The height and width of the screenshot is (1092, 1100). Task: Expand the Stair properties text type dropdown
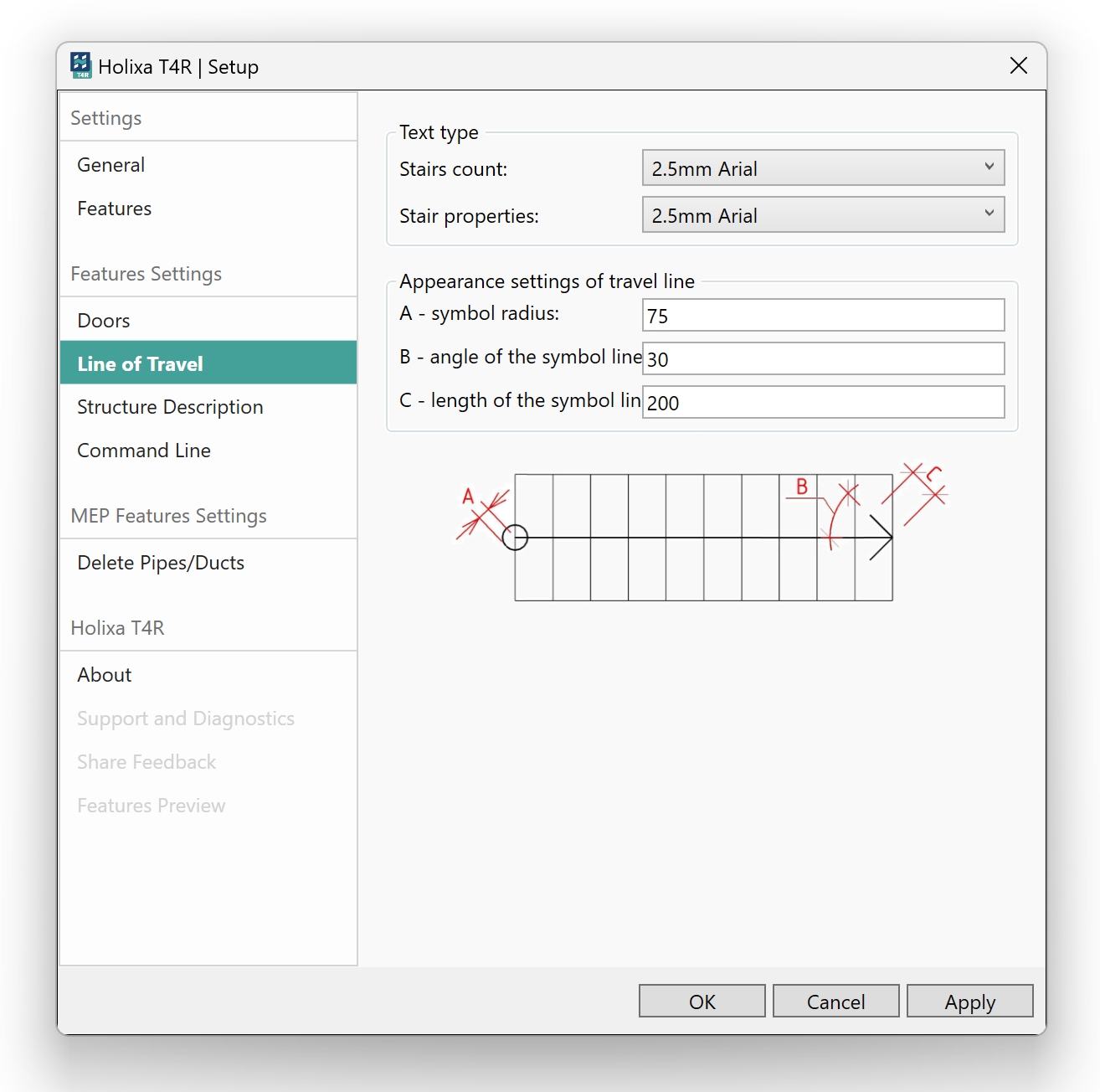[822, 215]
